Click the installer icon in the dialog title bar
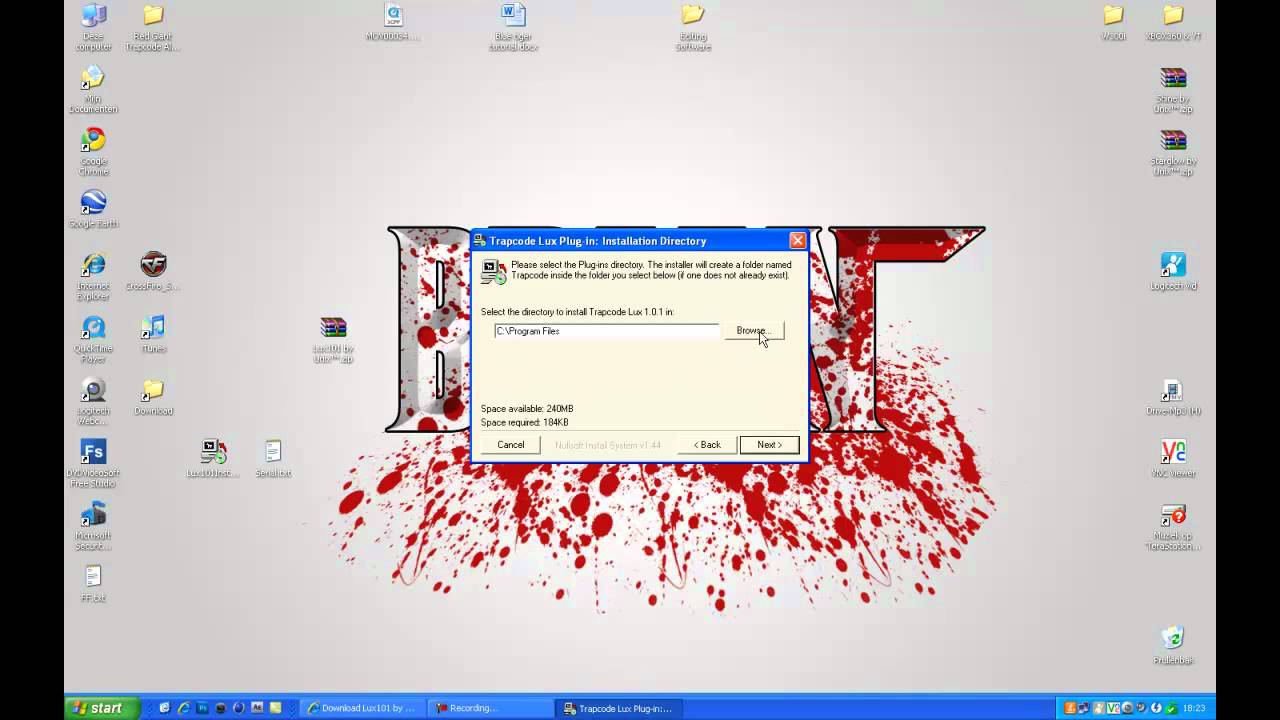This screenshot has height=720, width=1280. 480,241
